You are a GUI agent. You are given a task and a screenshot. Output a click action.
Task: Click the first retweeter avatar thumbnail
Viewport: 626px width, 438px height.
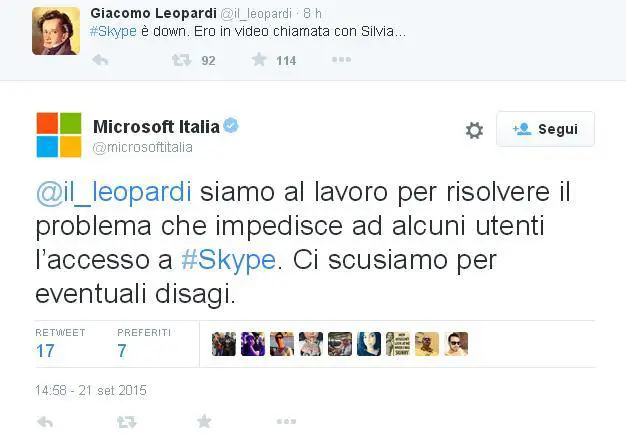225,344
